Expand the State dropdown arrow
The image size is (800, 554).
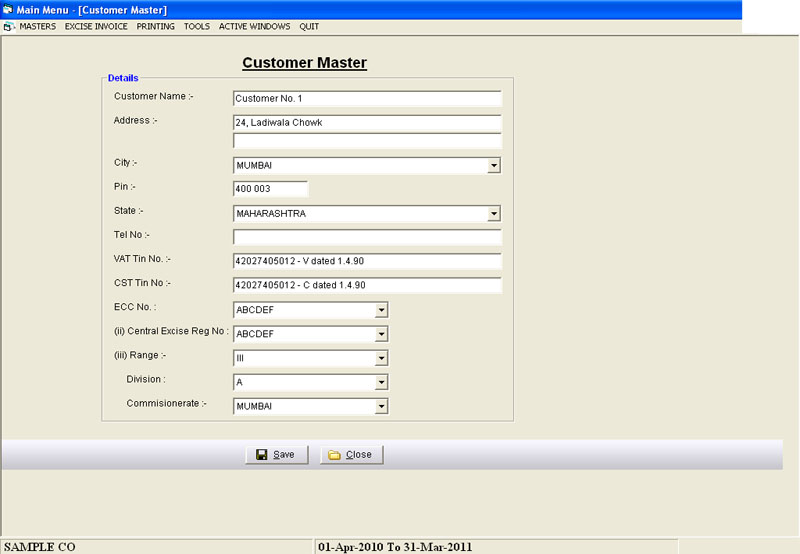click(x=493, y=213)
